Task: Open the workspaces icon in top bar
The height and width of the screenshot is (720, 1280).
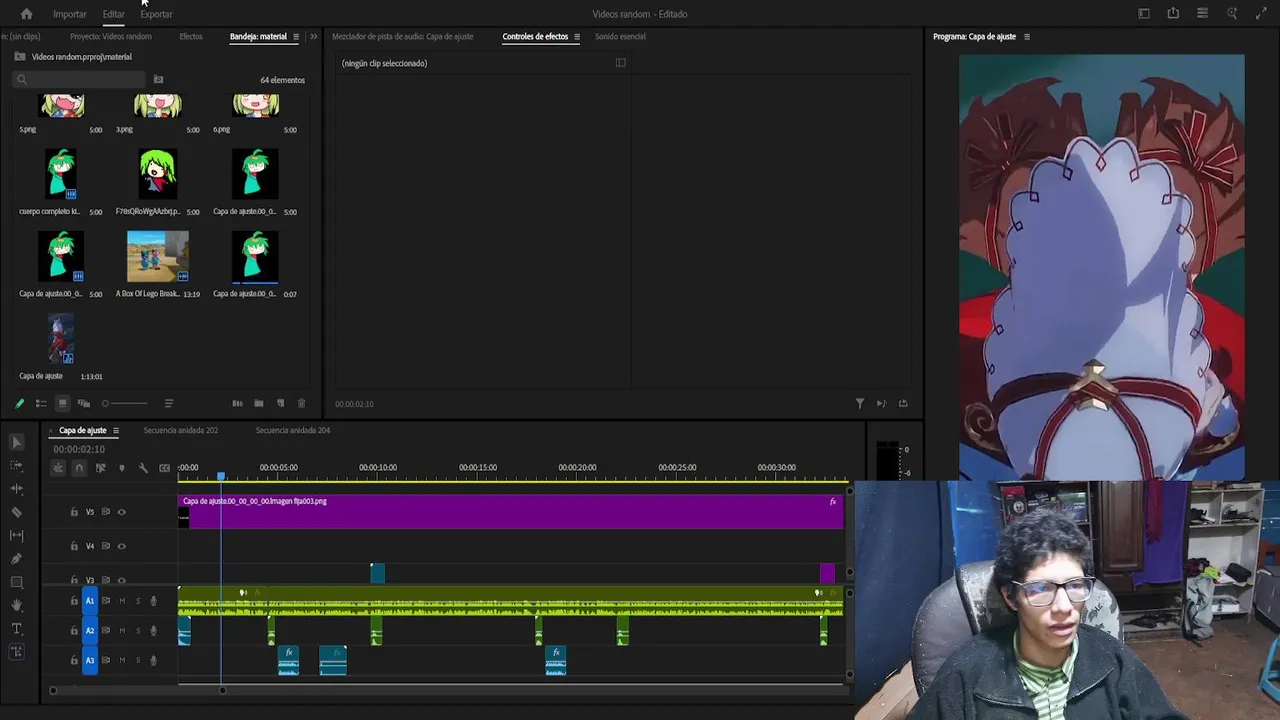Action: 1144,14
